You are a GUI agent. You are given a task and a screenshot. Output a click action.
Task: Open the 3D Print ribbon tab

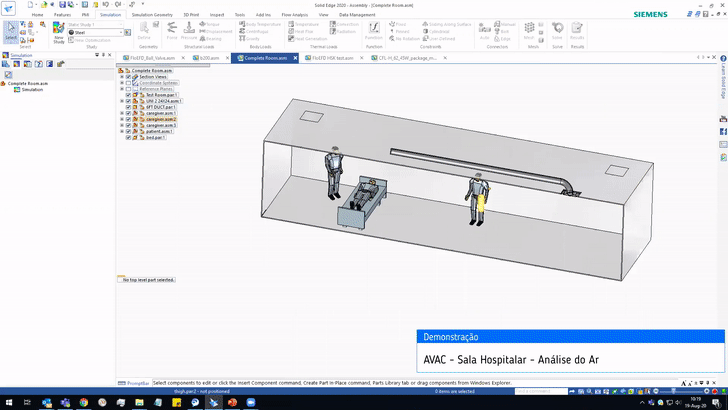click(x=191, y=15)
